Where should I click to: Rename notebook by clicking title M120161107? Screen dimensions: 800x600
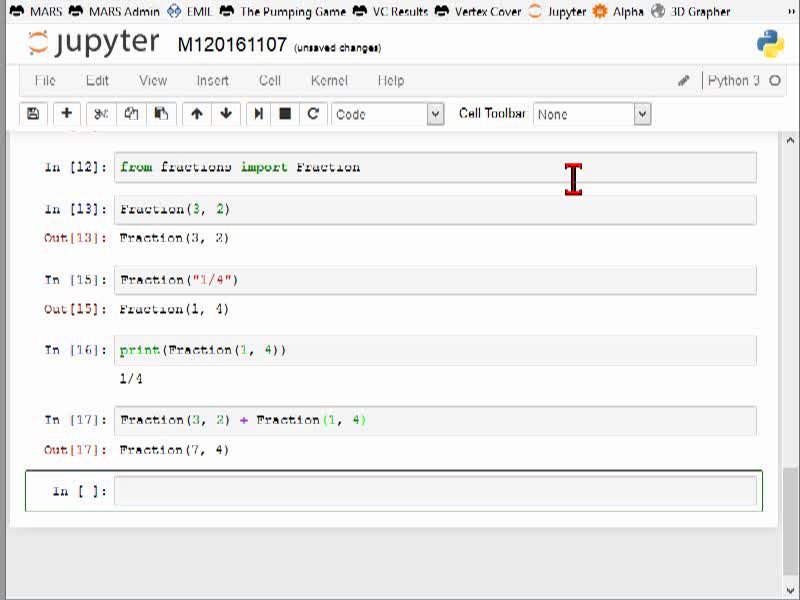232,45
